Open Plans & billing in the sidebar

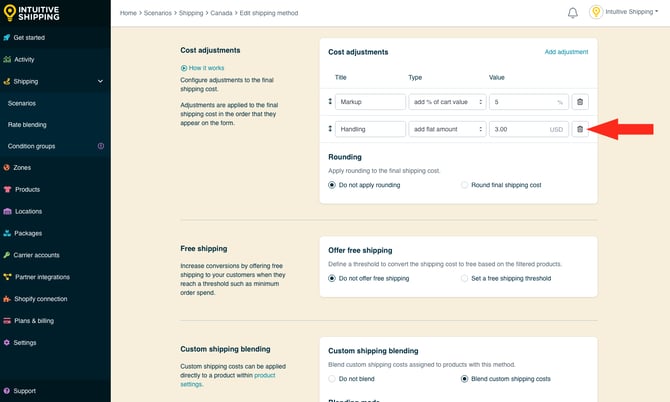pyautogui.click(x=34, y=321)
